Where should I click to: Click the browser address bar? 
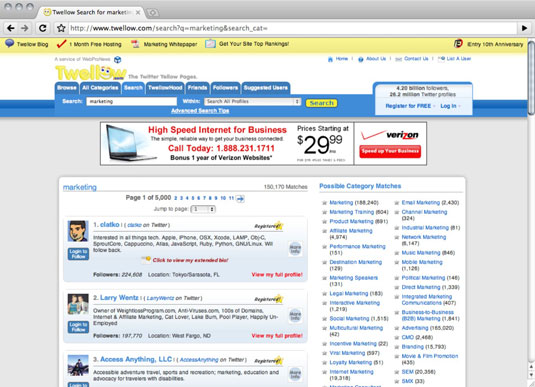pyautogui.click(x=293, y=28)
